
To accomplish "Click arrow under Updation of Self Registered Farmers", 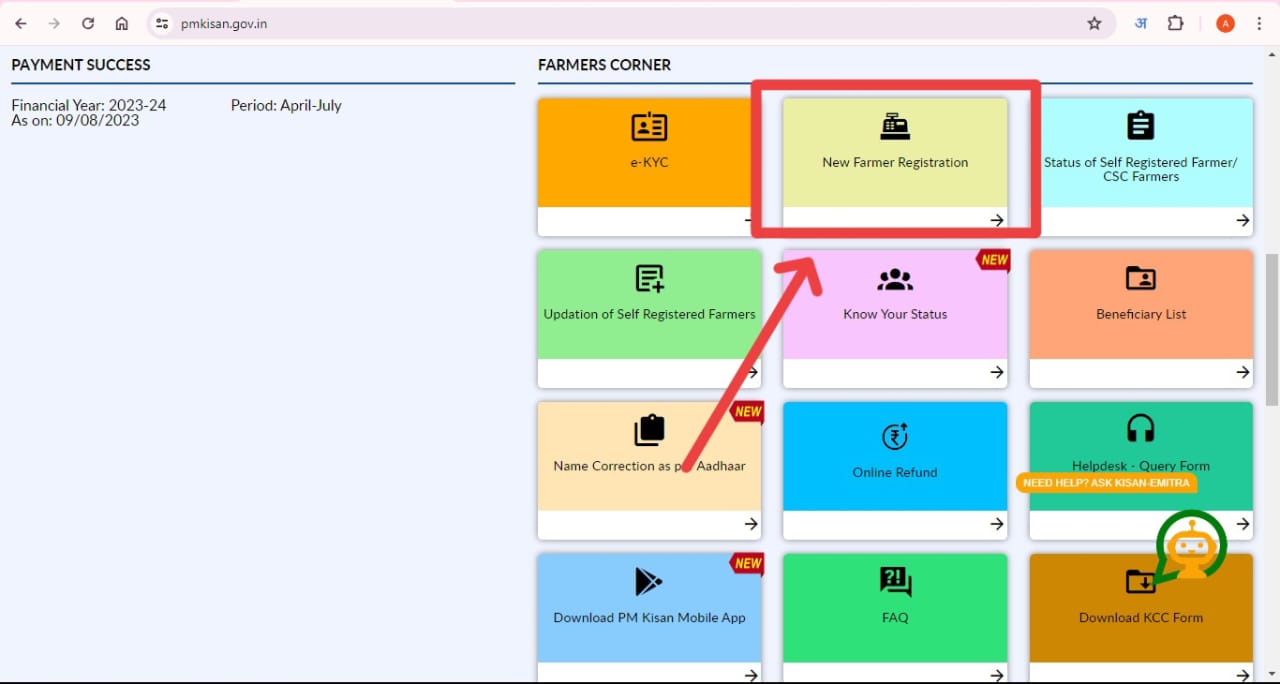I will pyautogui.click(x=750, y=372).
